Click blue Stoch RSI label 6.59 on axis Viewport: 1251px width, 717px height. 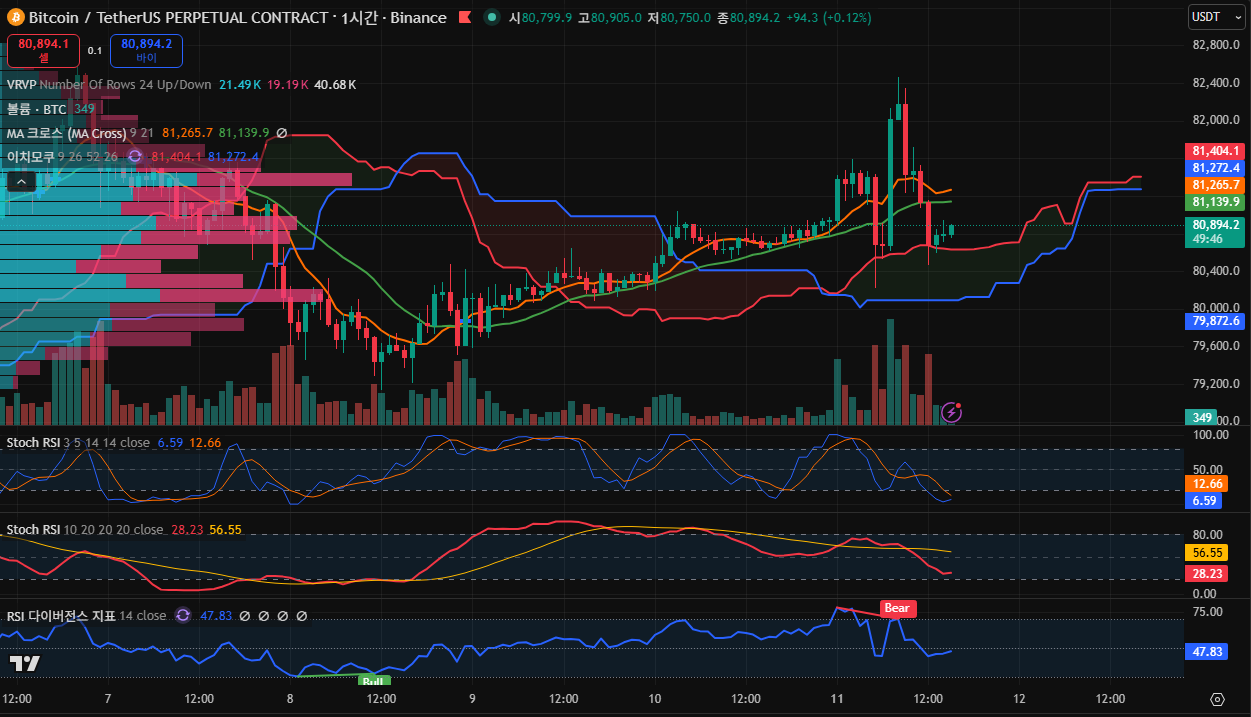(1205, 501)
